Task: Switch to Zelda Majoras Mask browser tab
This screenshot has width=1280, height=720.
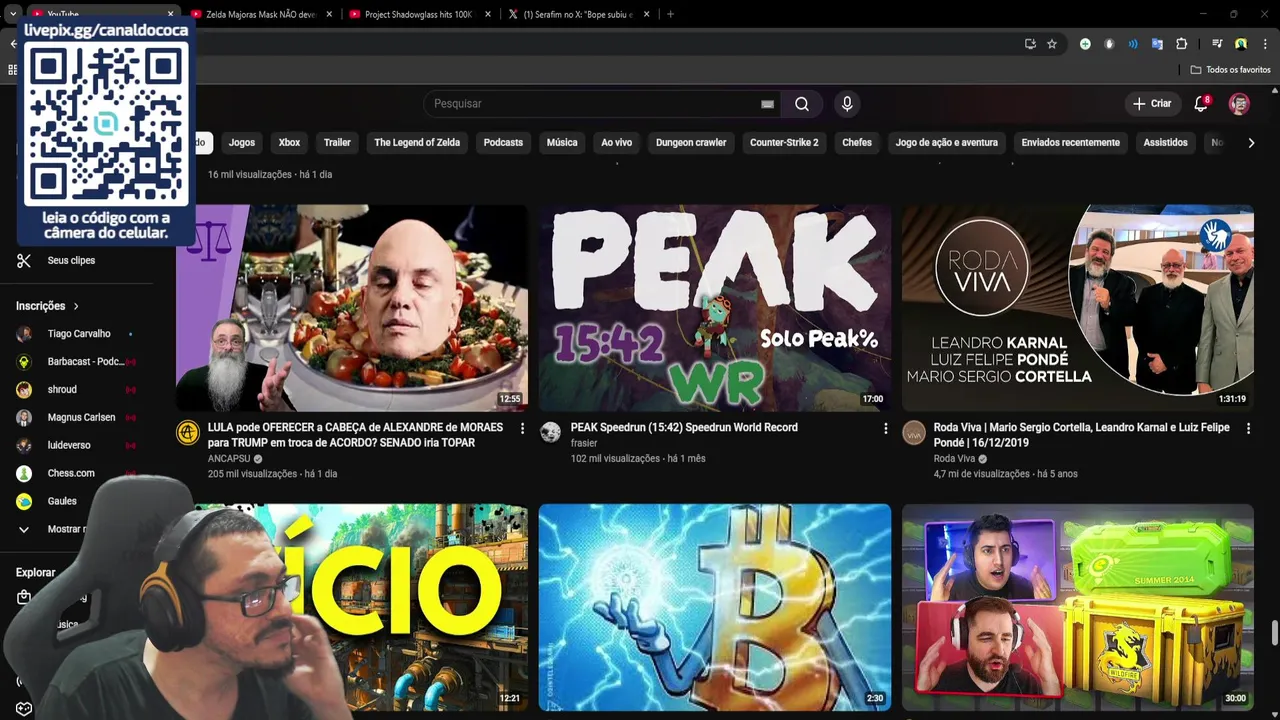Action: pos(260,14)
